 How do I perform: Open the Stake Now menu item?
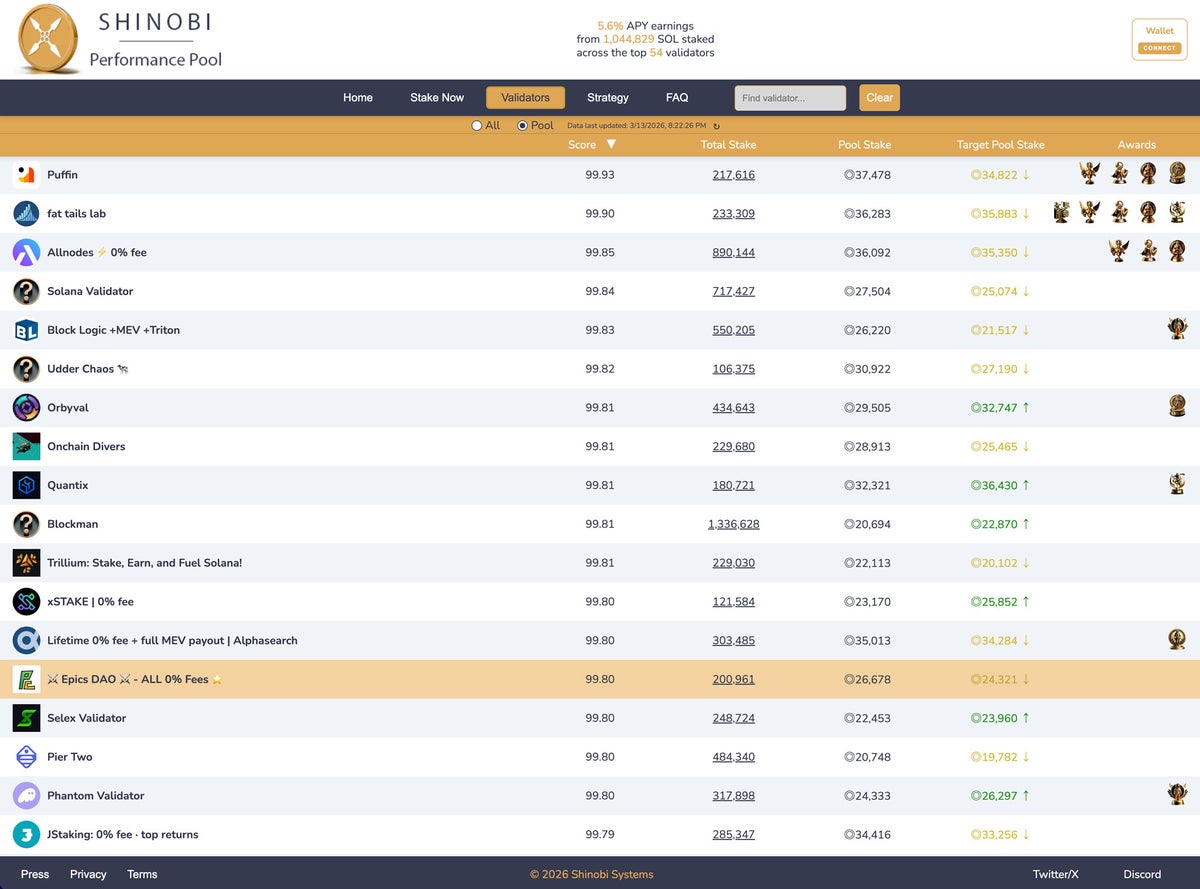pos(437,98)
